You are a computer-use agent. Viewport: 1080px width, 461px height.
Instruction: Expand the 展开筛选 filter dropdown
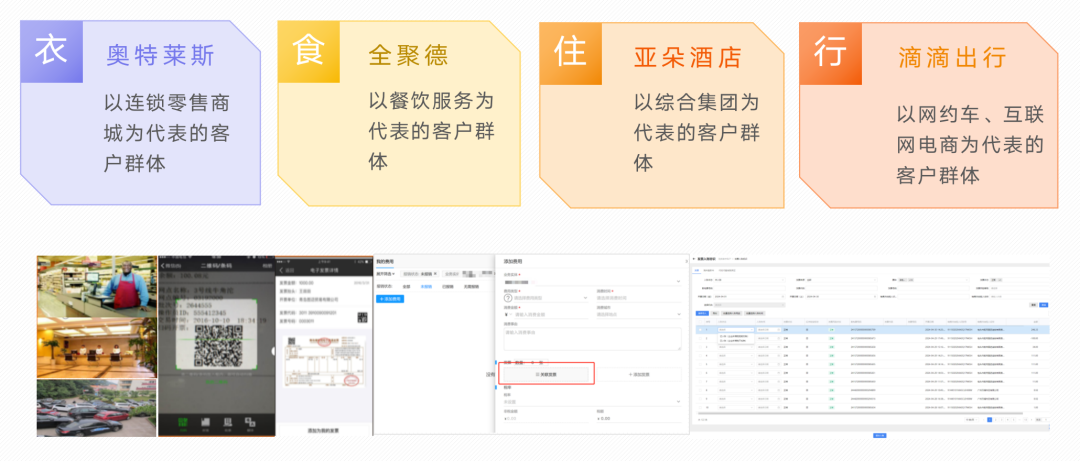point(385,274)
